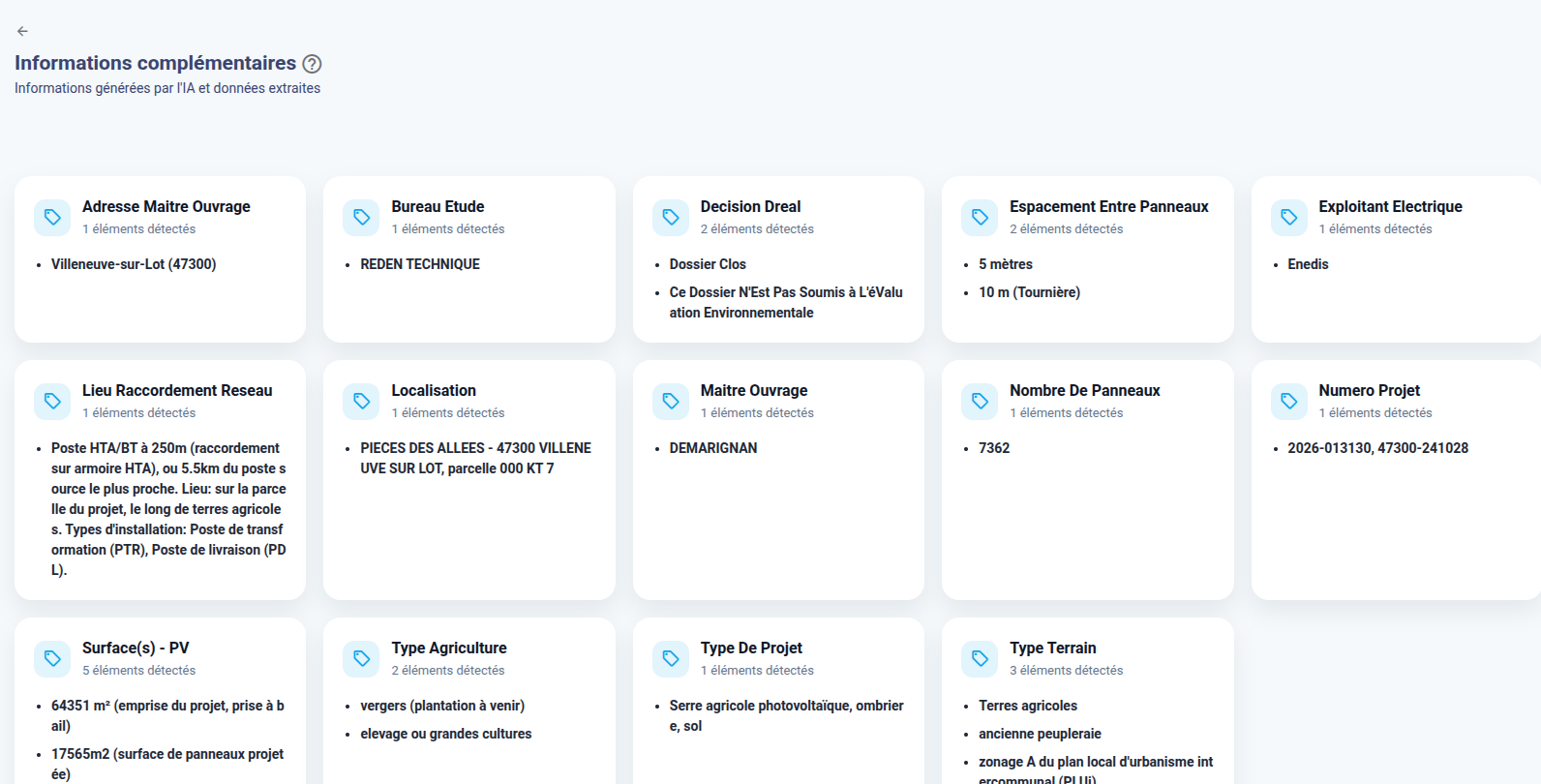Click the 5 mètres entry
1541x784 pixels.
click(x=1006, y=264)
